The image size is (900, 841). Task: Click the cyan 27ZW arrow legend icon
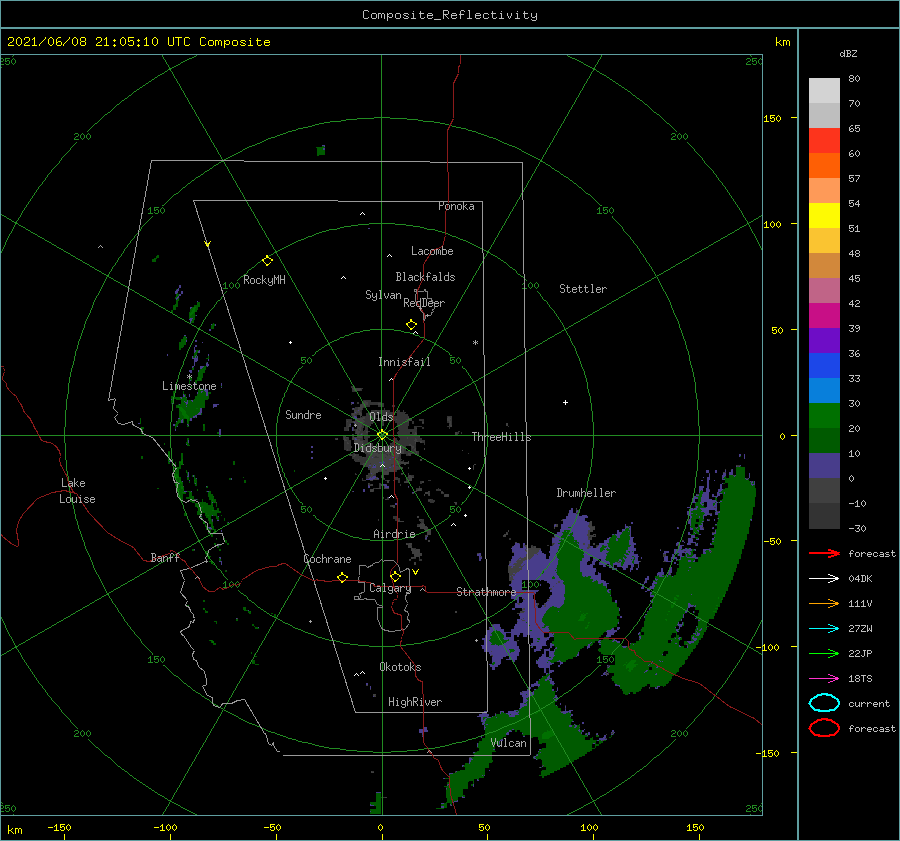click(x=824, y=629)
